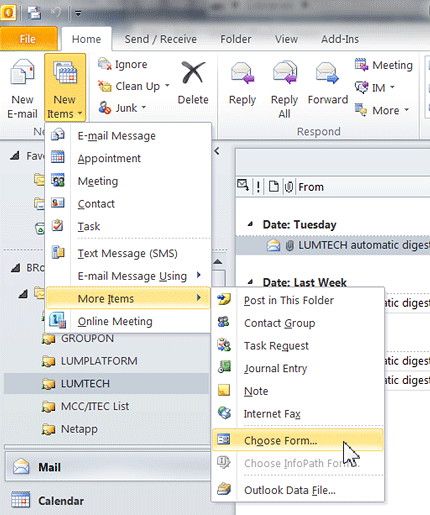Click the New E-mail ribbon button
This screenshot has height=515, width=430.
(22, 88)
